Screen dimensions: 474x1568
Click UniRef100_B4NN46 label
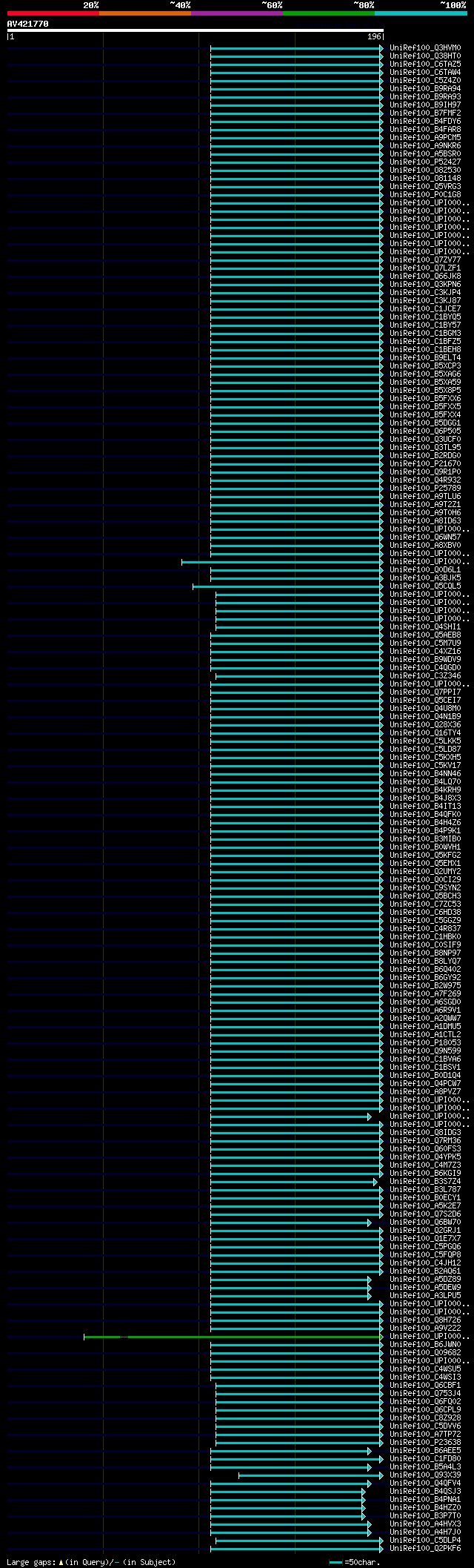(425, 774)
